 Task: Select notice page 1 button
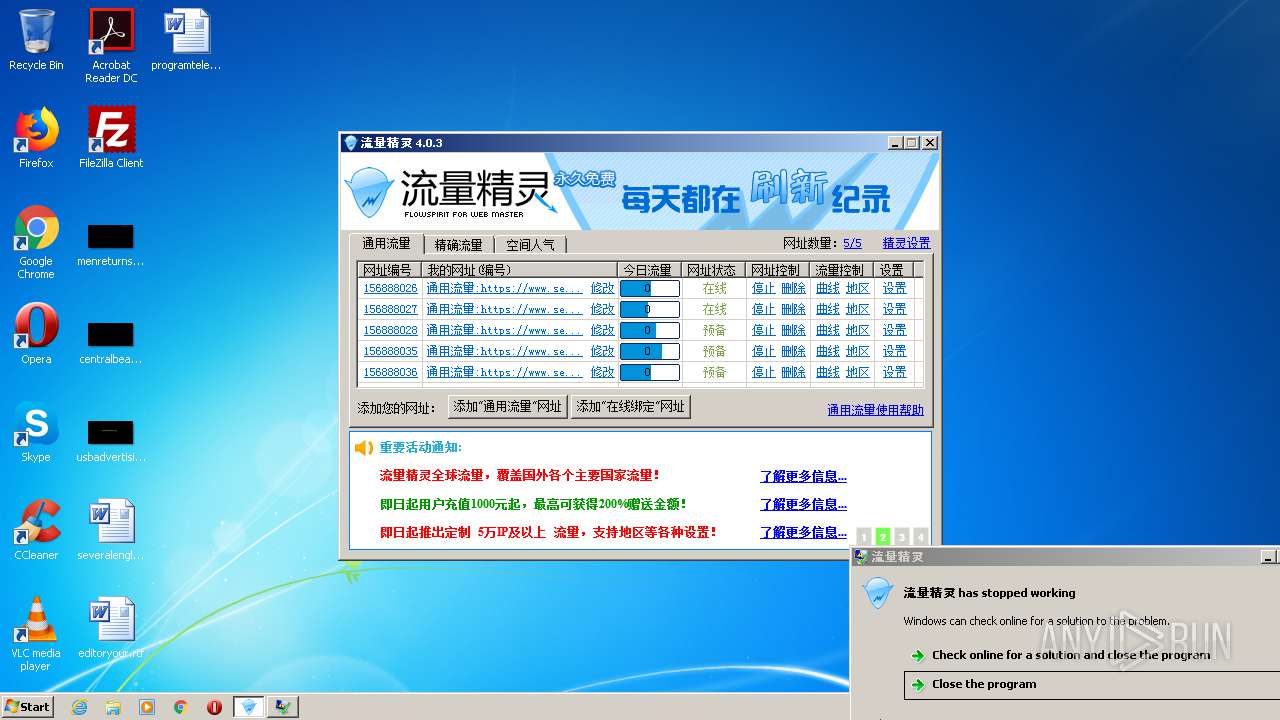coord(864,537)
